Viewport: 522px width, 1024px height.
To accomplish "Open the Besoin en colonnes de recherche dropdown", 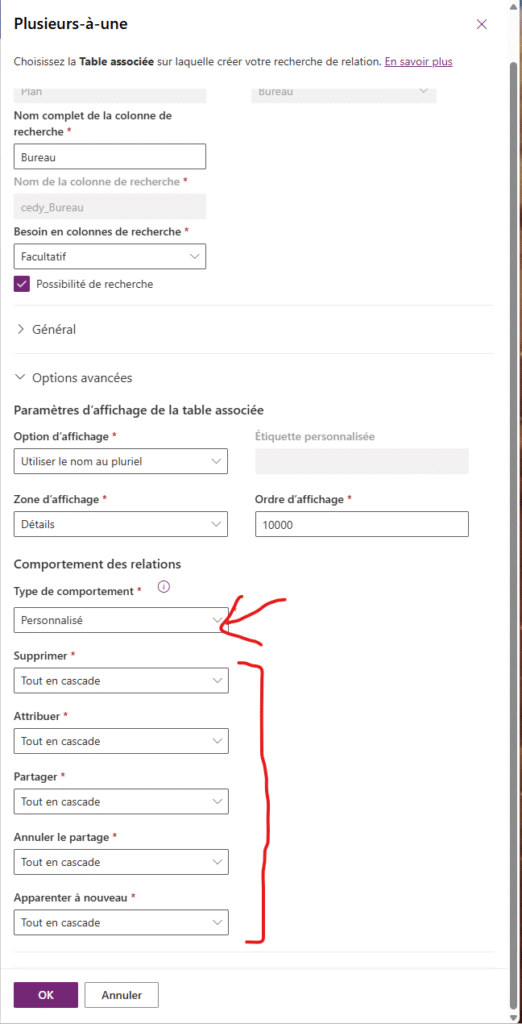I will [x=110, y=257].
